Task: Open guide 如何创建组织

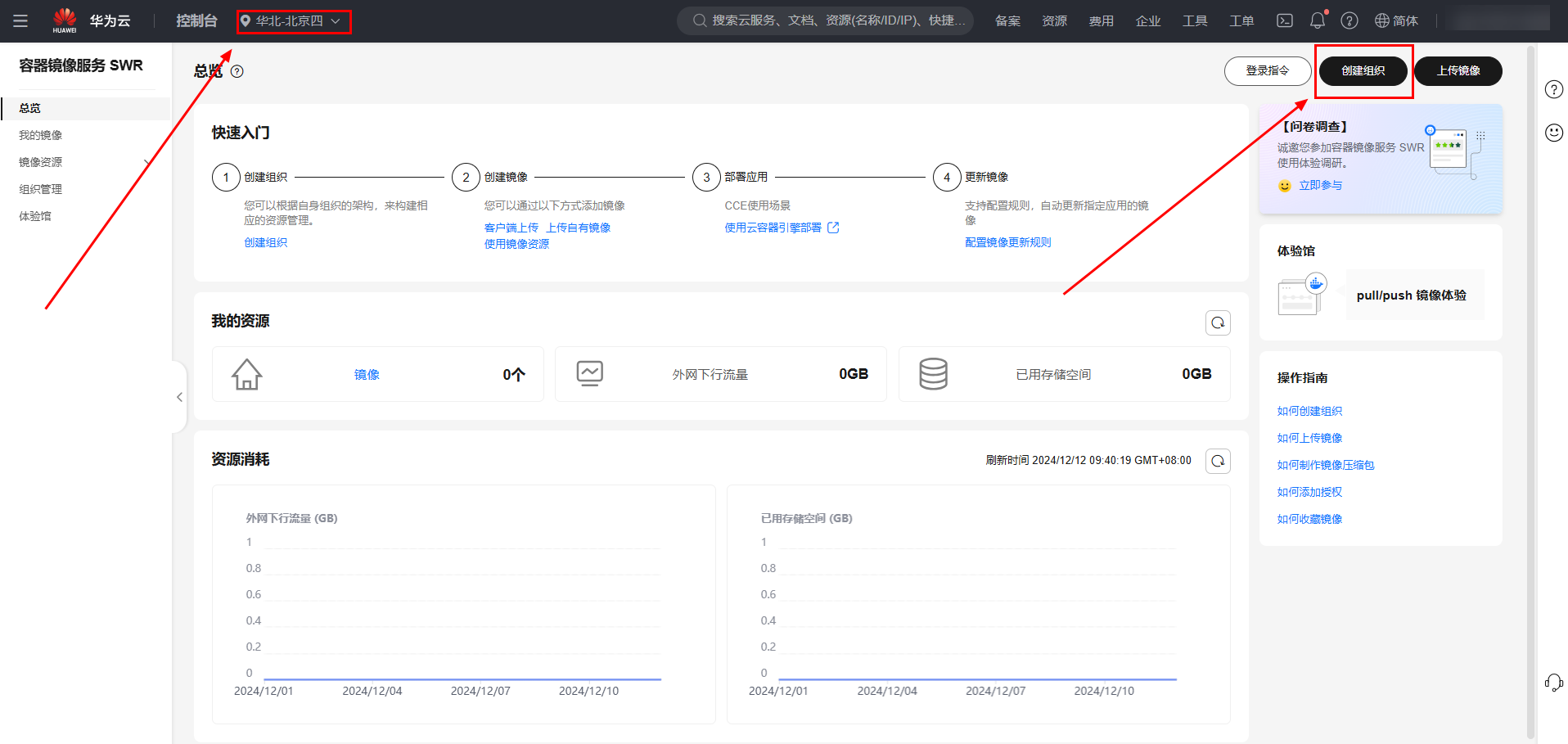Action: [x=1309, y=411]
